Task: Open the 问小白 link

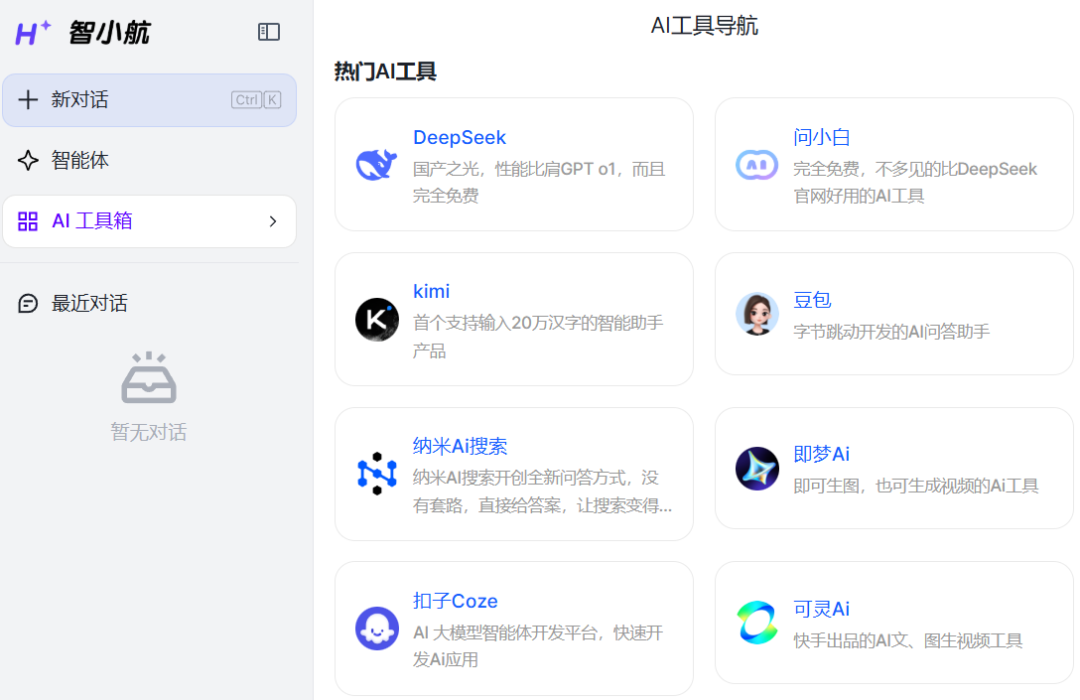Action: click(x=821, y=137)
